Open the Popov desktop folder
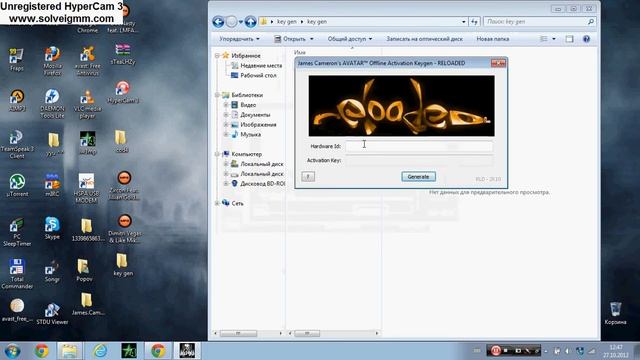The height and width of the screenshot is (360, 640). [x=84, y=270]
